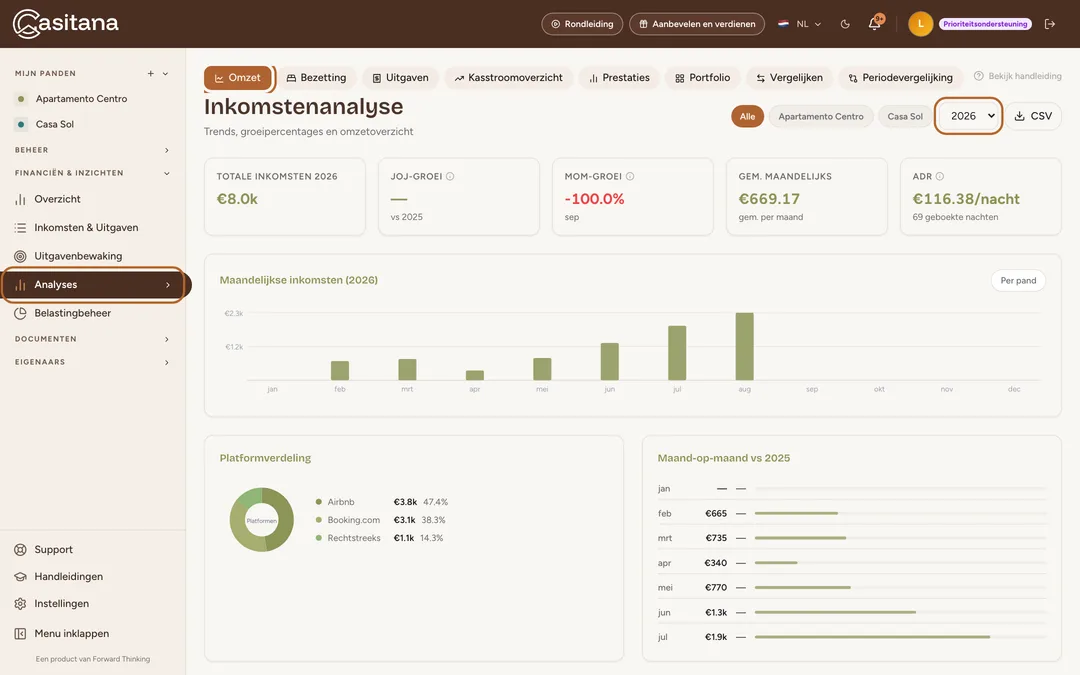Switch to the Kasstroomoverzicht tab

coord(508,78)
